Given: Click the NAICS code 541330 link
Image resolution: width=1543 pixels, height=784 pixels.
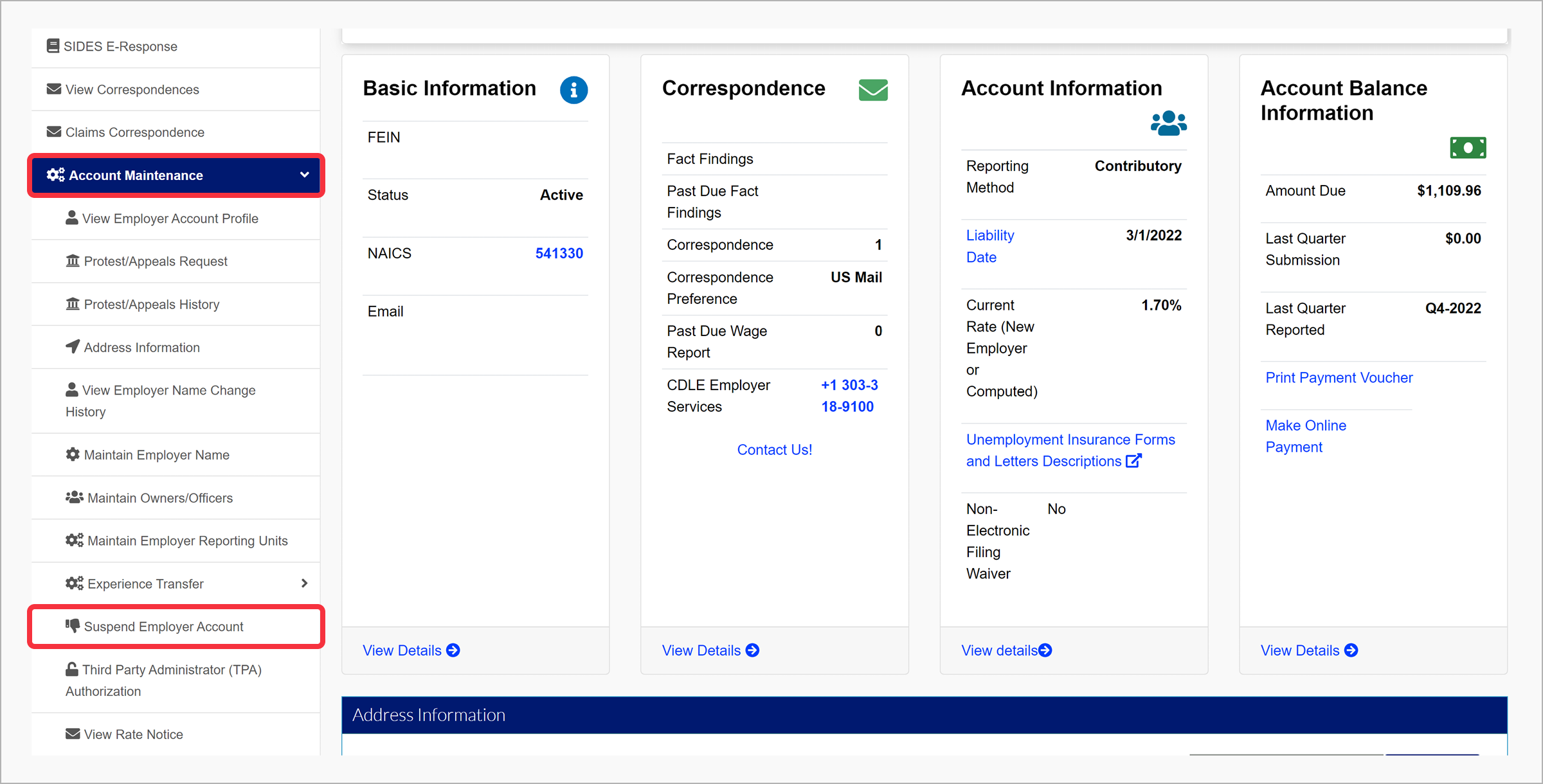Looking at the screenshot, I should pyautogui.click(x=558, y=253).
